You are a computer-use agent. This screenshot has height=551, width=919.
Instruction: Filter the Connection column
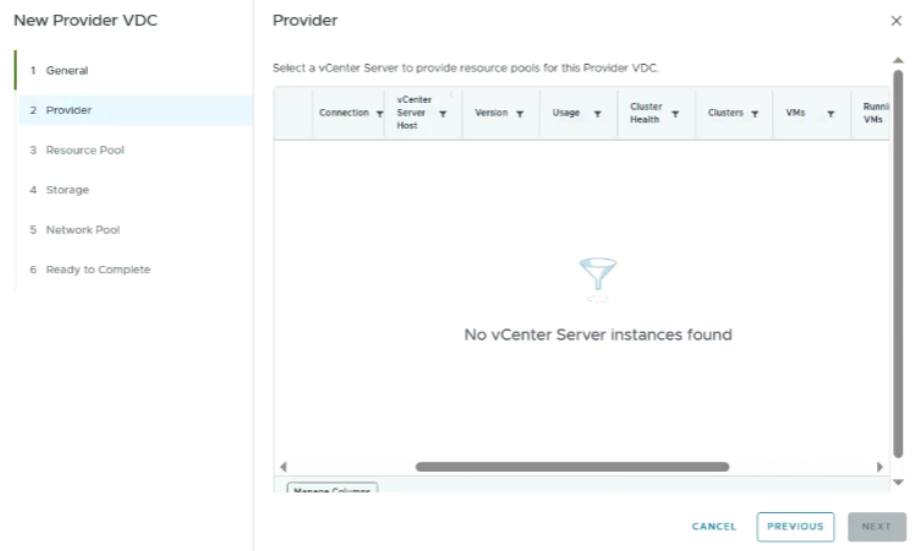tap(379, 114)
